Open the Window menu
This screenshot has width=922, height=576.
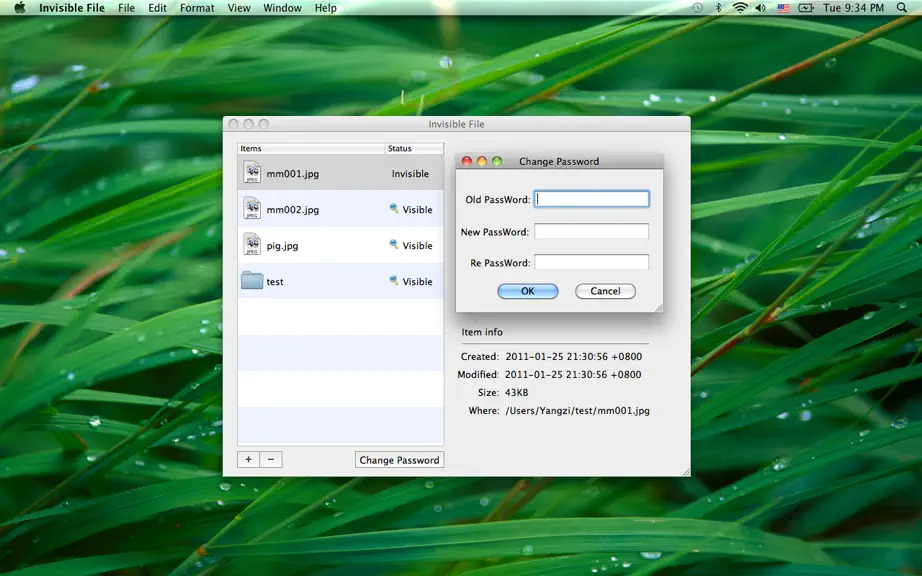tap(282, 8)
